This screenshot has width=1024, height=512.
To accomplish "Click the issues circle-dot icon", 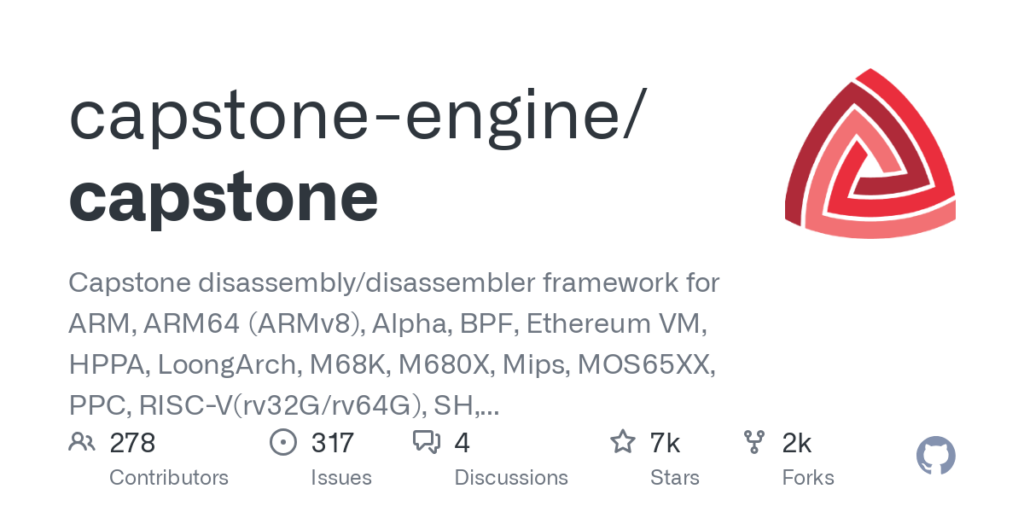I will point(284,442).
